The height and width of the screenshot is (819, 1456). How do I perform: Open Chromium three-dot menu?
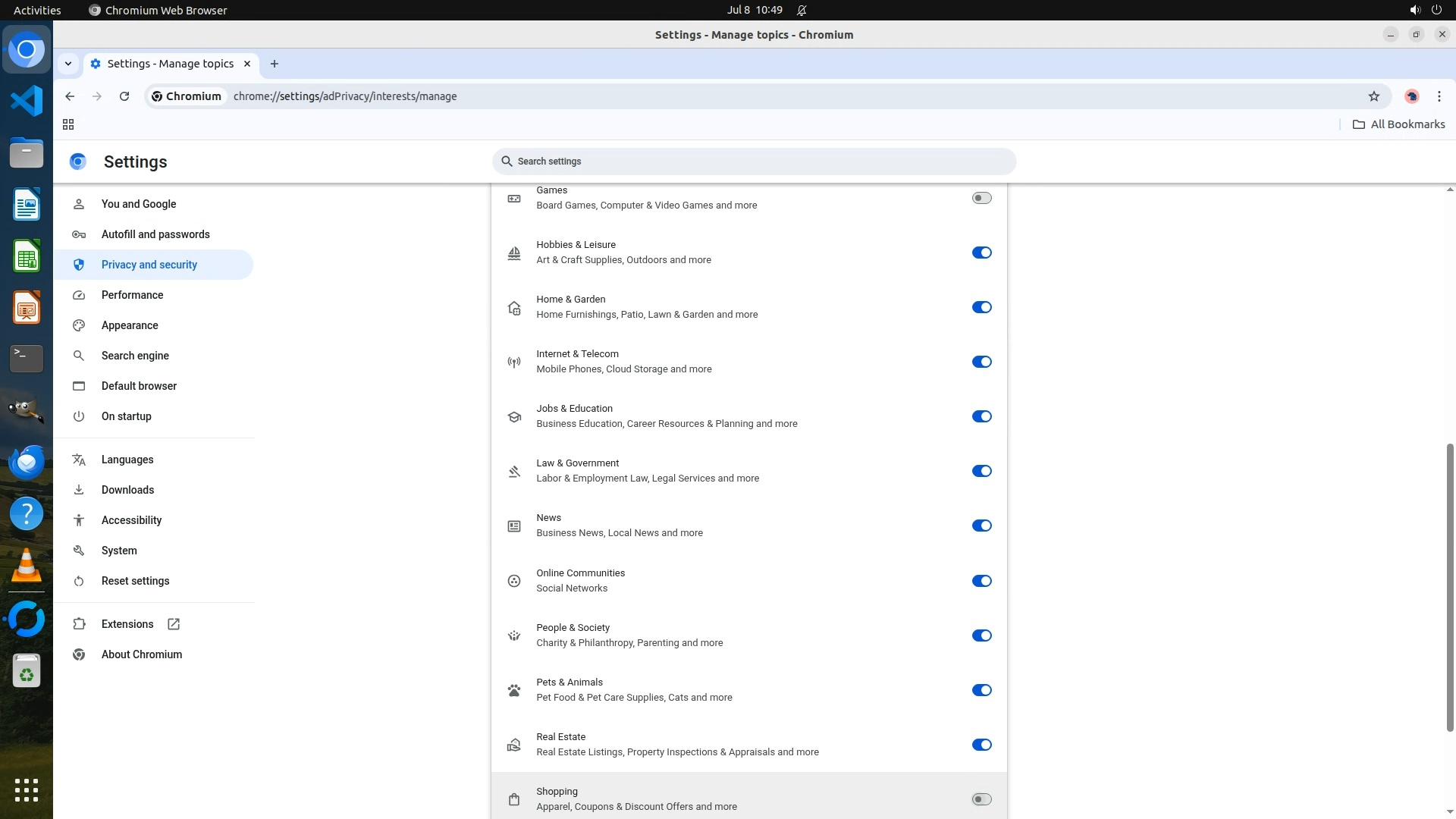point(1439,96)
